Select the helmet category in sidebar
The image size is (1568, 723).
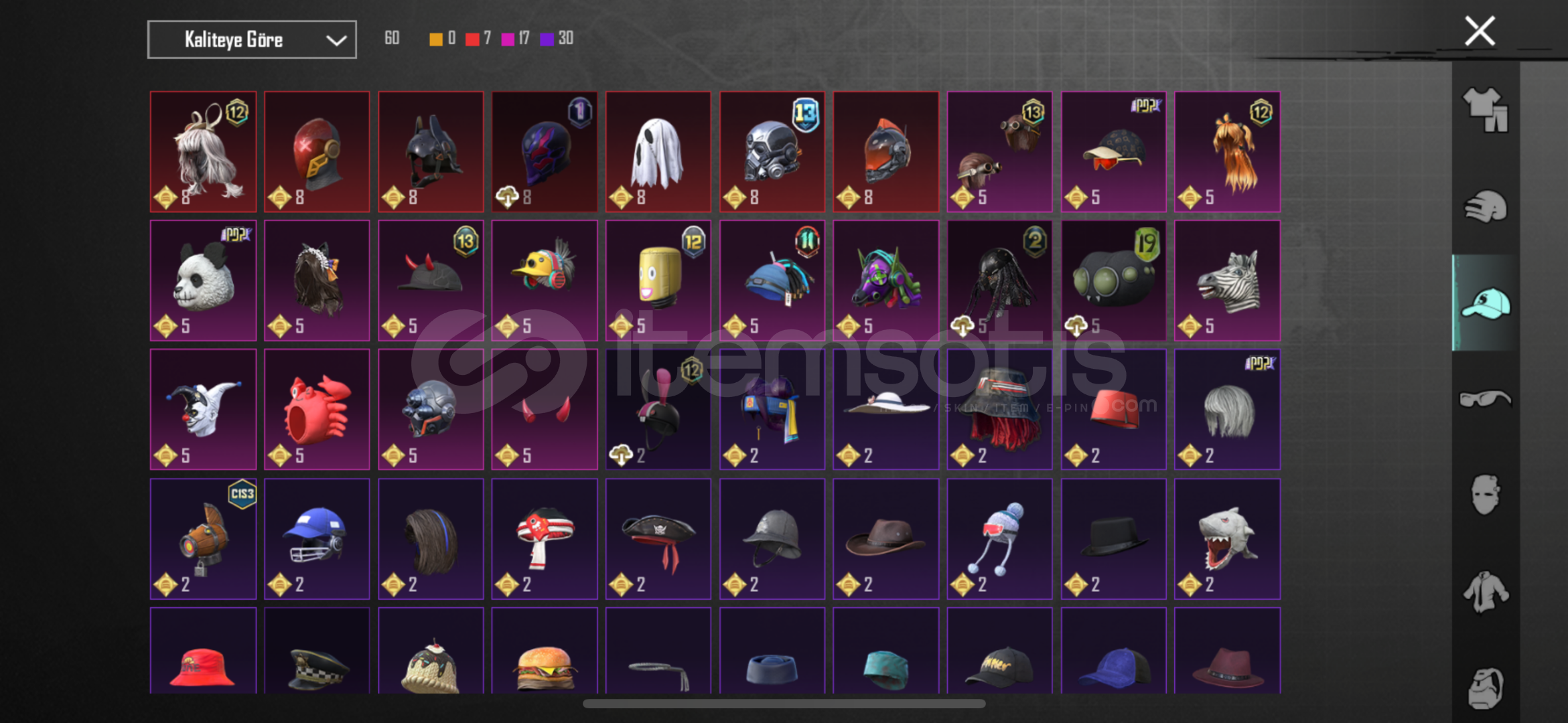1485,207
